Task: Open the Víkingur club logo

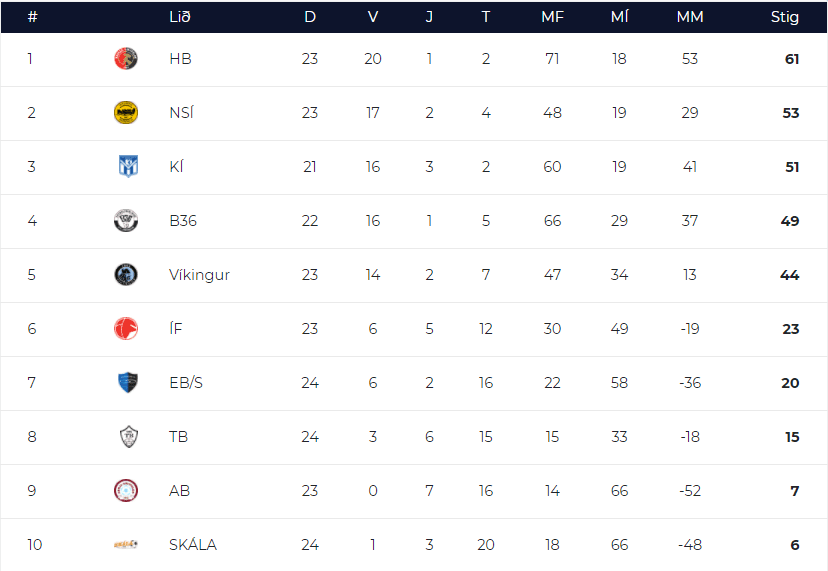Action: click(126, 275)
